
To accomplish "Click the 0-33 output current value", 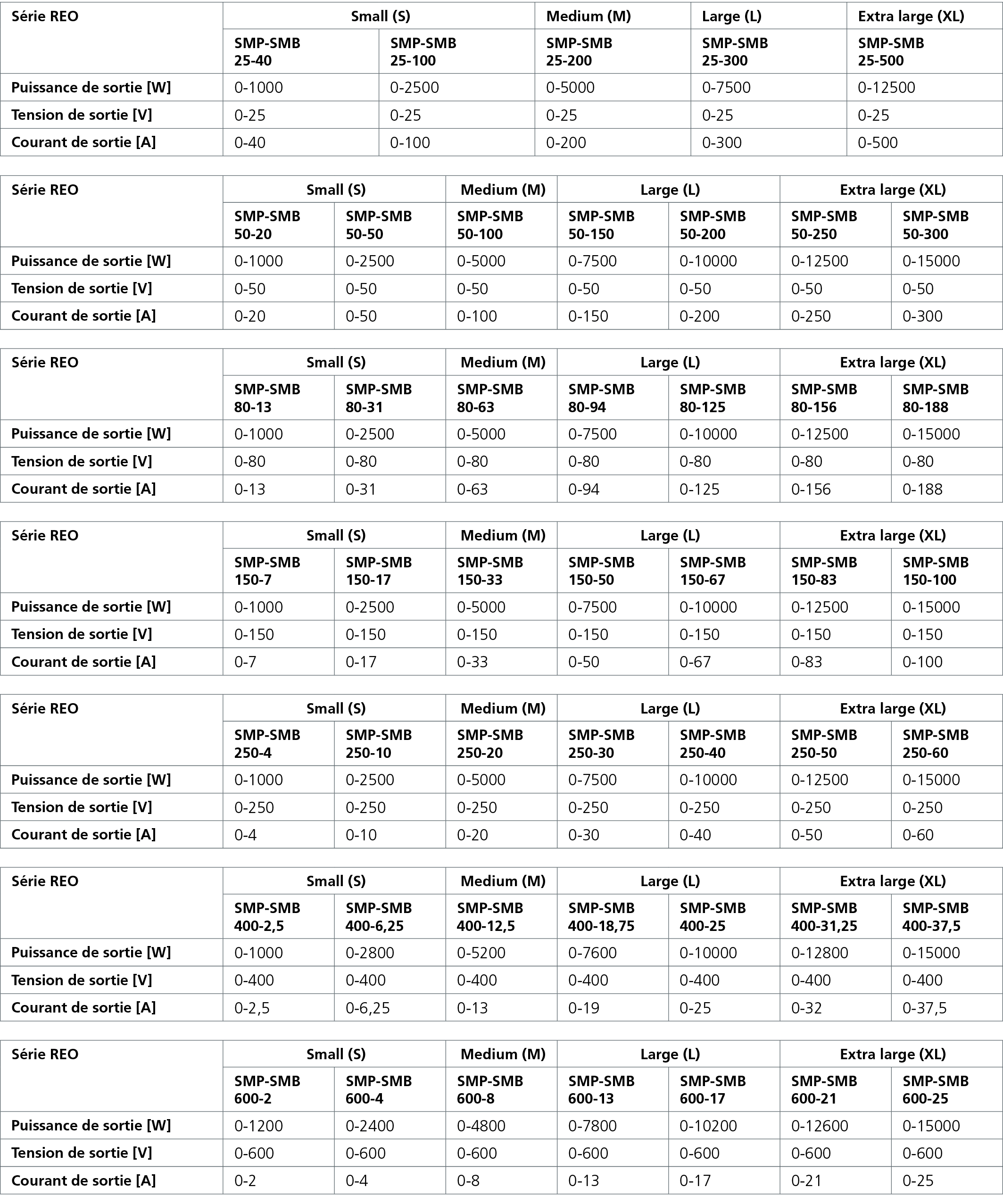I will pyautogui.click(x=472, y=662).
